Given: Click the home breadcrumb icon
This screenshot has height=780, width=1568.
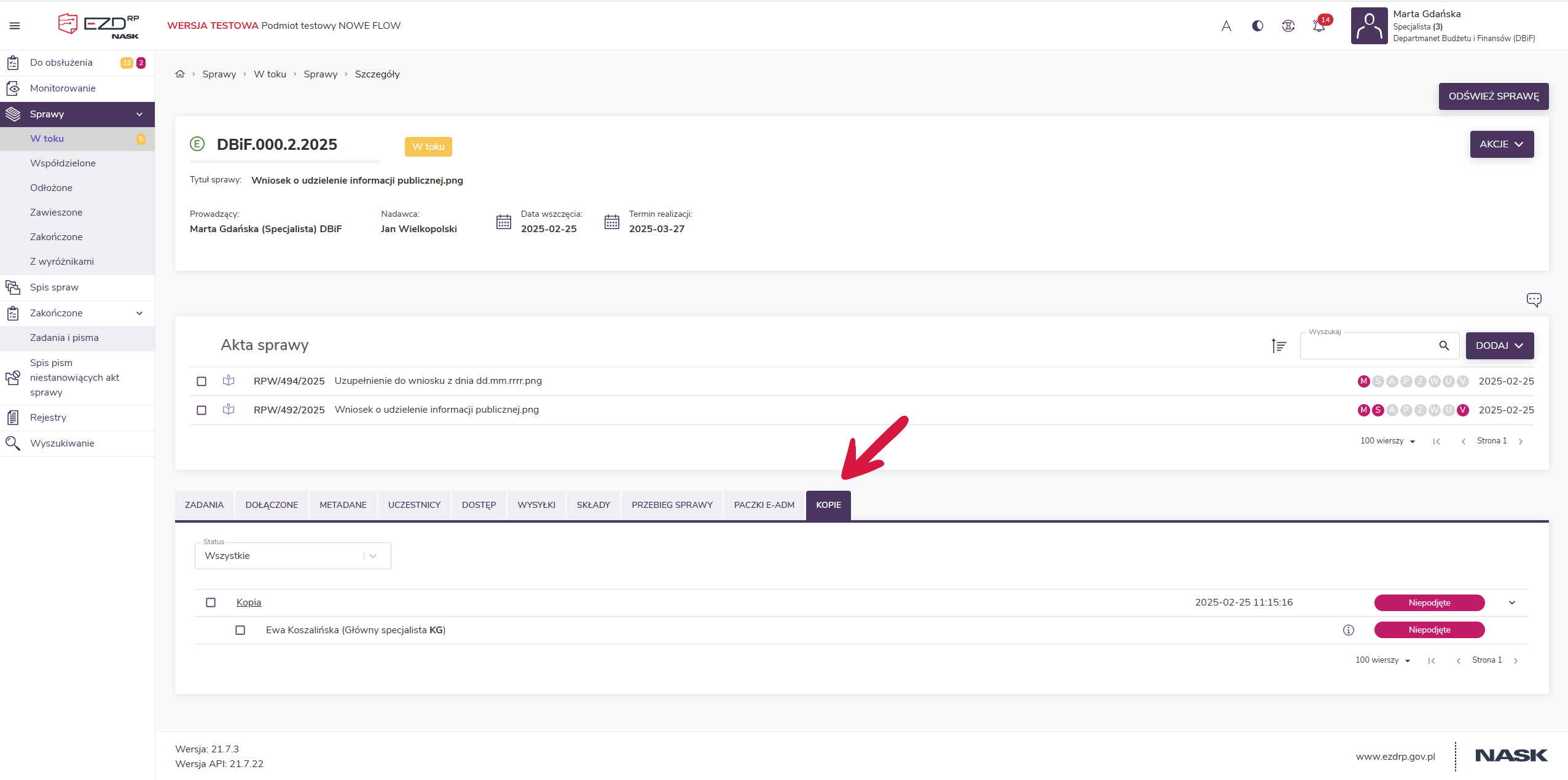Looking at the screenshot, I should click(180, 74).
